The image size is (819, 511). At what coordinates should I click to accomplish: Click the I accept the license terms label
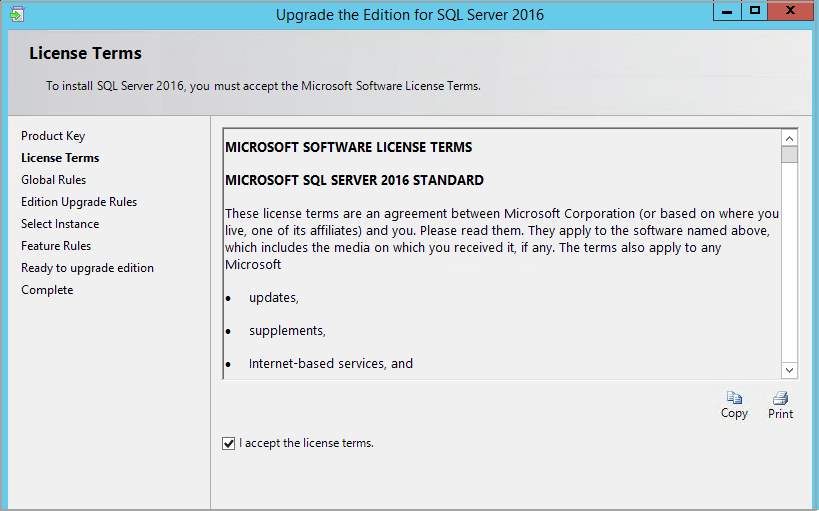pyautogui.click(x=306, y=443)
